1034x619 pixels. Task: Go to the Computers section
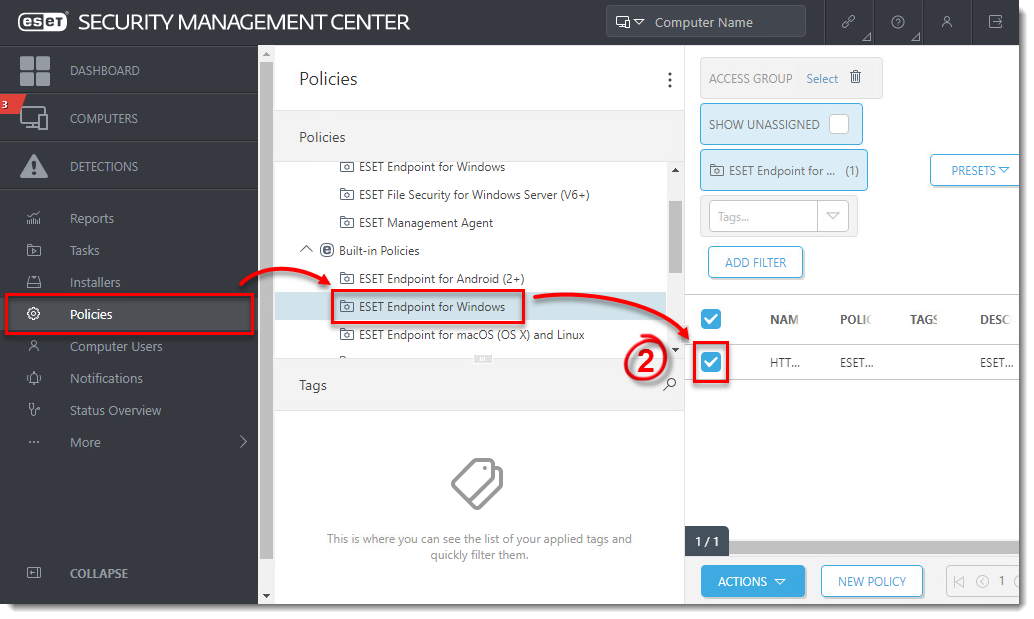pyautogui.click(x=104, y=119)
